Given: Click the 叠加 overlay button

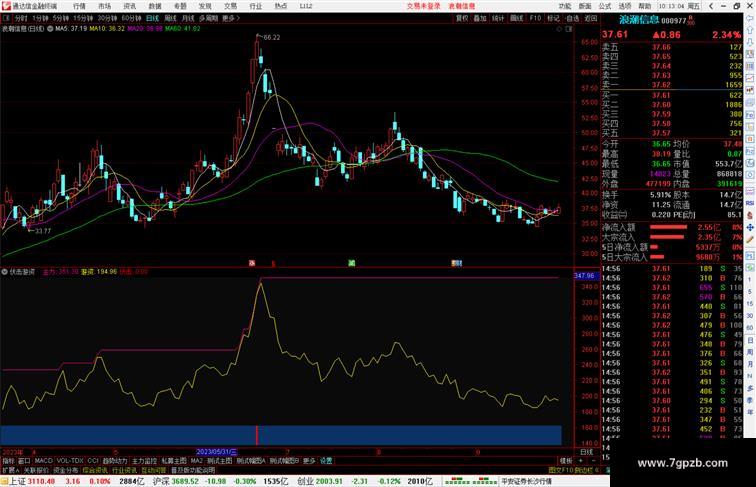Looking at the screenshot, I should (480, 18).
